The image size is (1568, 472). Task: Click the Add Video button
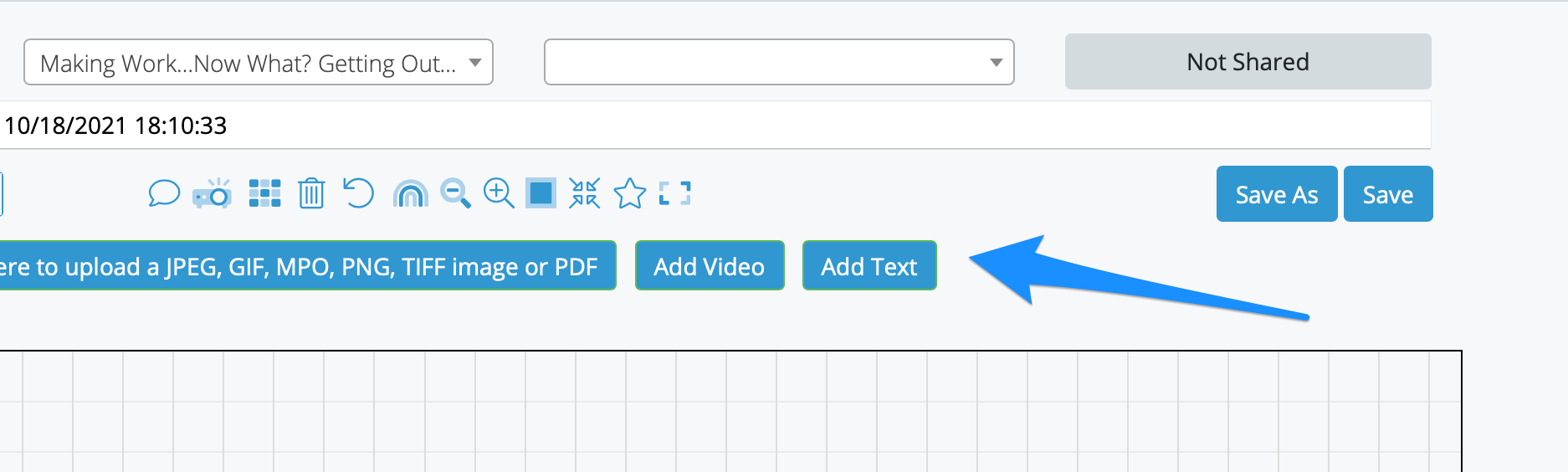pyautogui.click(x=710, y=266)
